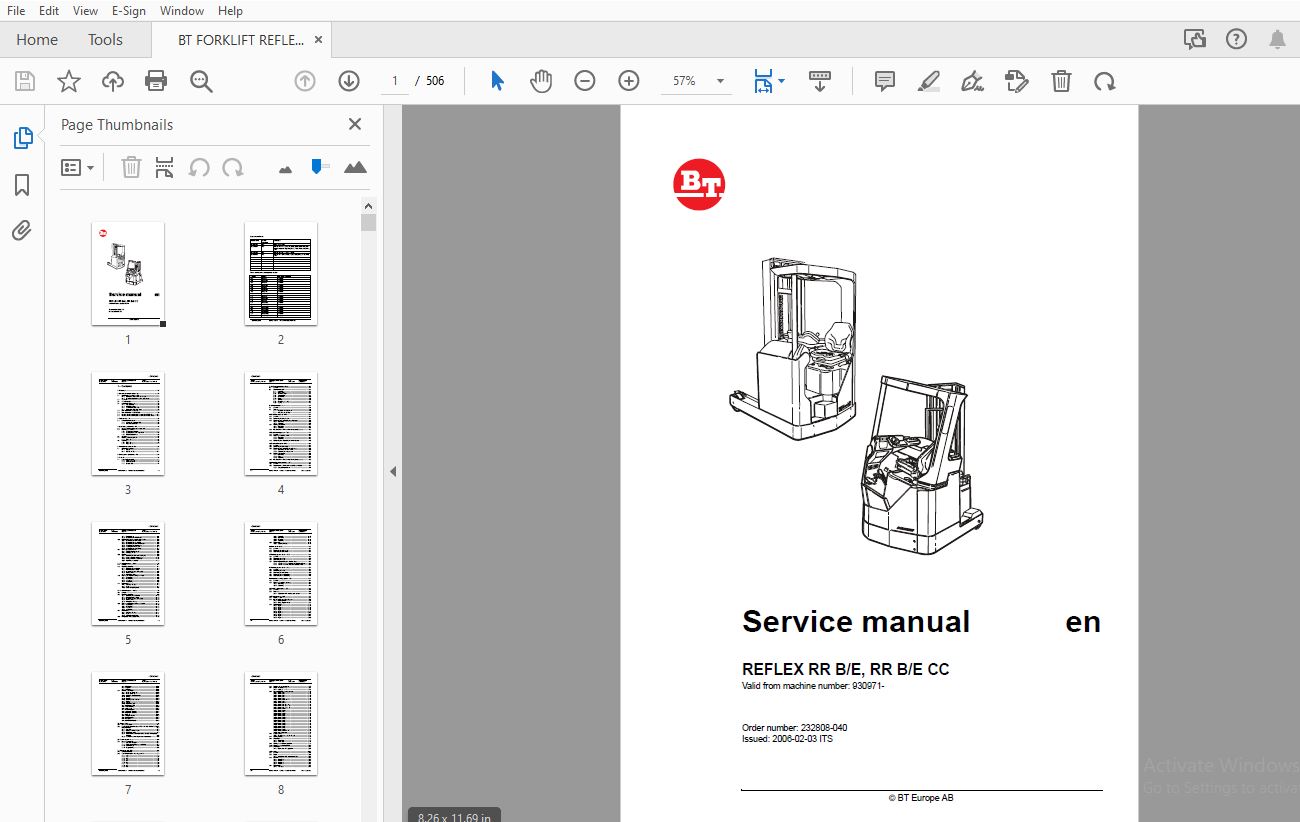The image size is (1300, 822).
Task: Bookmark this file with star icon
Action: [x=69, y=81]
